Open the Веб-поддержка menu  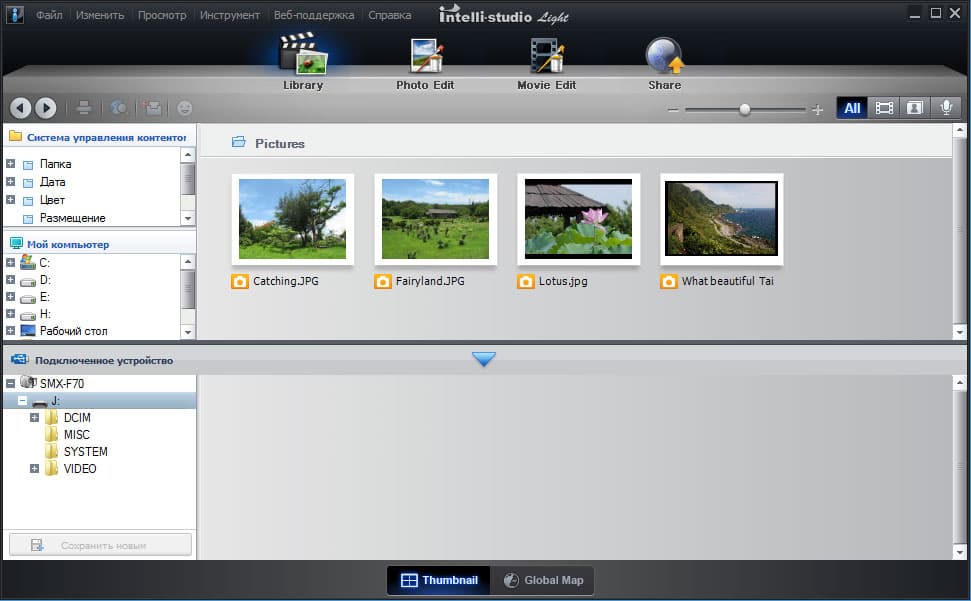[314, 15]
